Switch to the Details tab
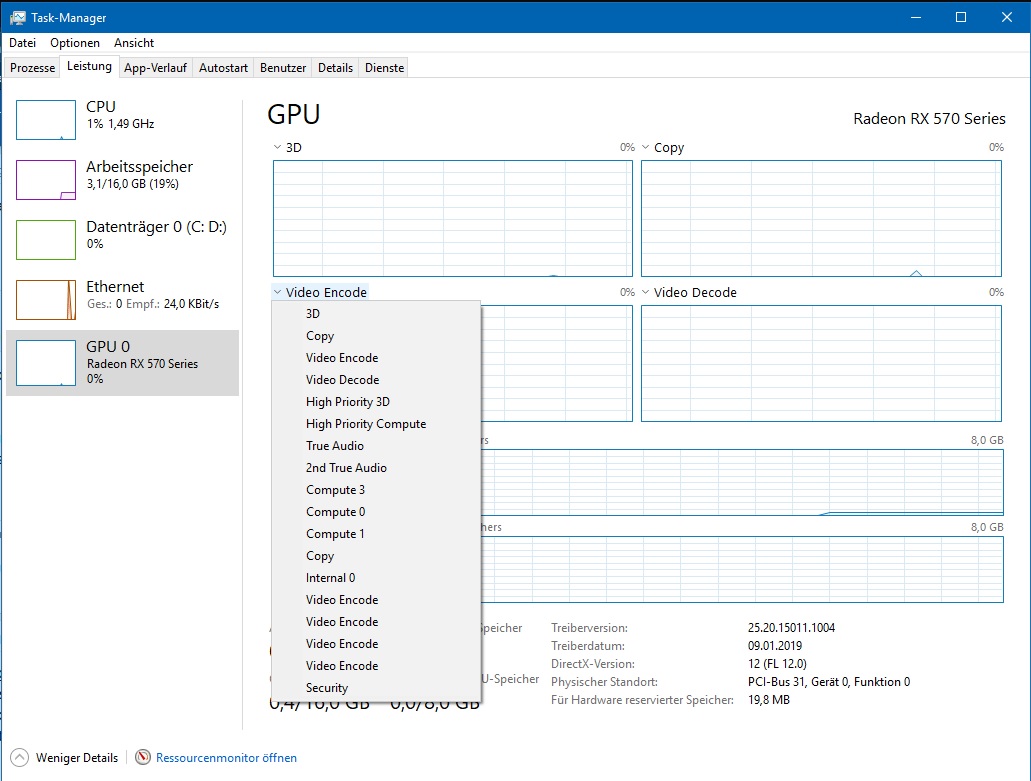This screenshot has width=1031, height=781. click(335, 68)
